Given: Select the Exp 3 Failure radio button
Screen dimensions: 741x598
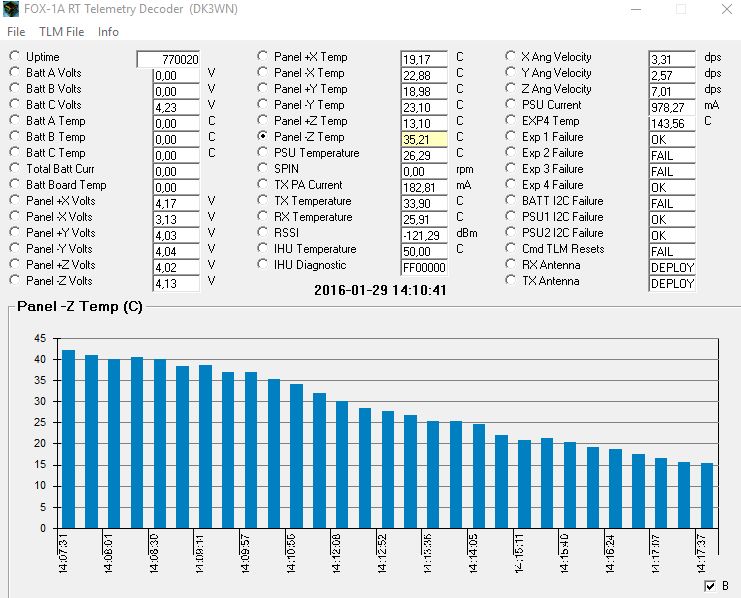Looking at the screenshot, I should point(510,168).
